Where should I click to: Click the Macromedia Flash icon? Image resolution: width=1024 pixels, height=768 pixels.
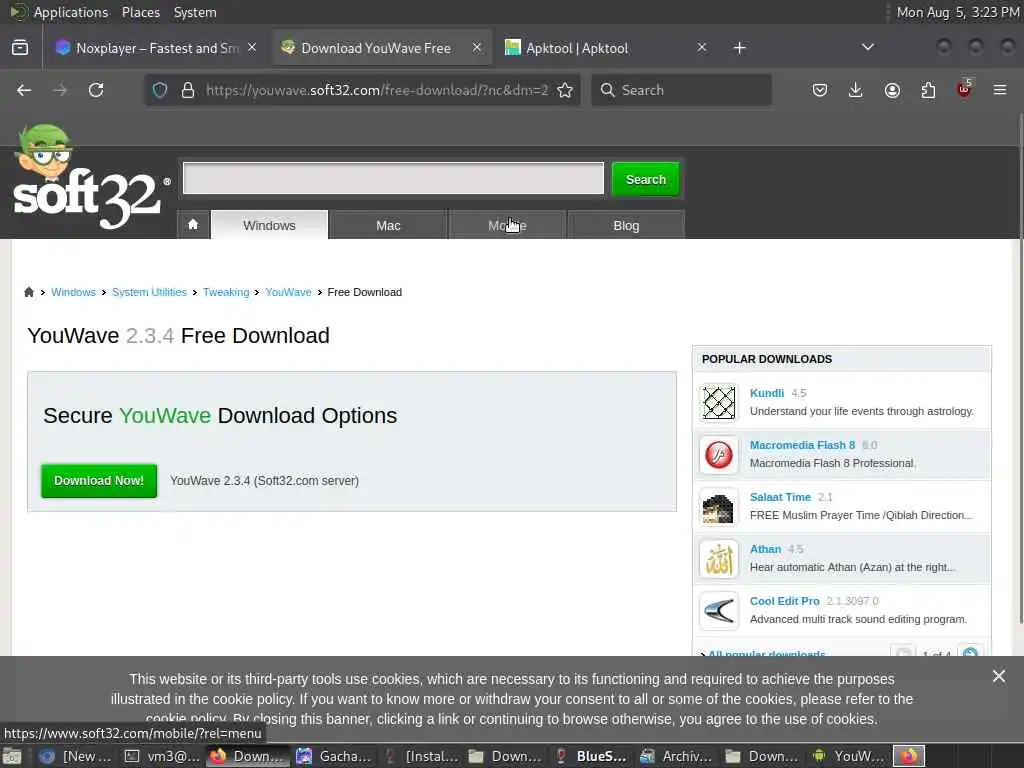(719, 455)
